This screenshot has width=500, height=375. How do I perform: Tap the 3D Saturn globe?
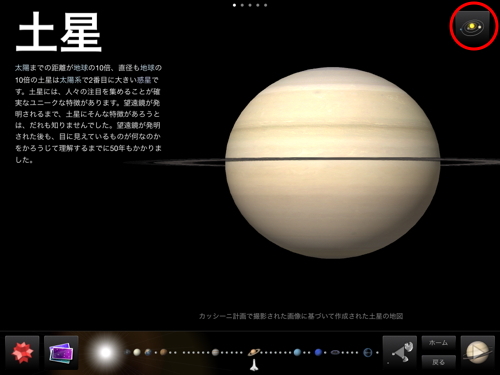click(332, 163)
